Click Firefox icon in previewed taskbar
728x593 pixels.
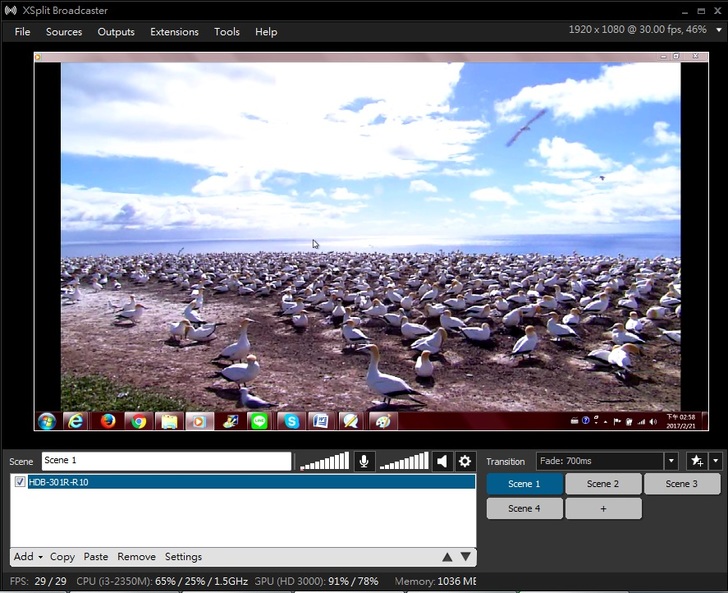pyautogui.click(x=107, y=421)
